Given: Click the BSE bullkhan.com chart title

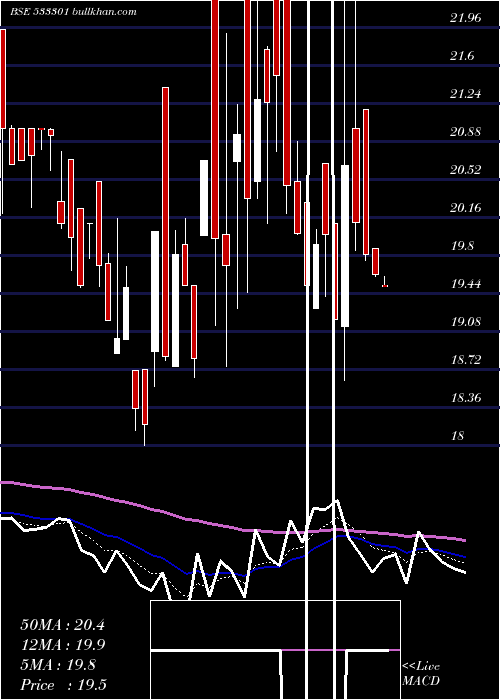Looking at the screenshot, I should pyautogui.click(x=73, y=12).
